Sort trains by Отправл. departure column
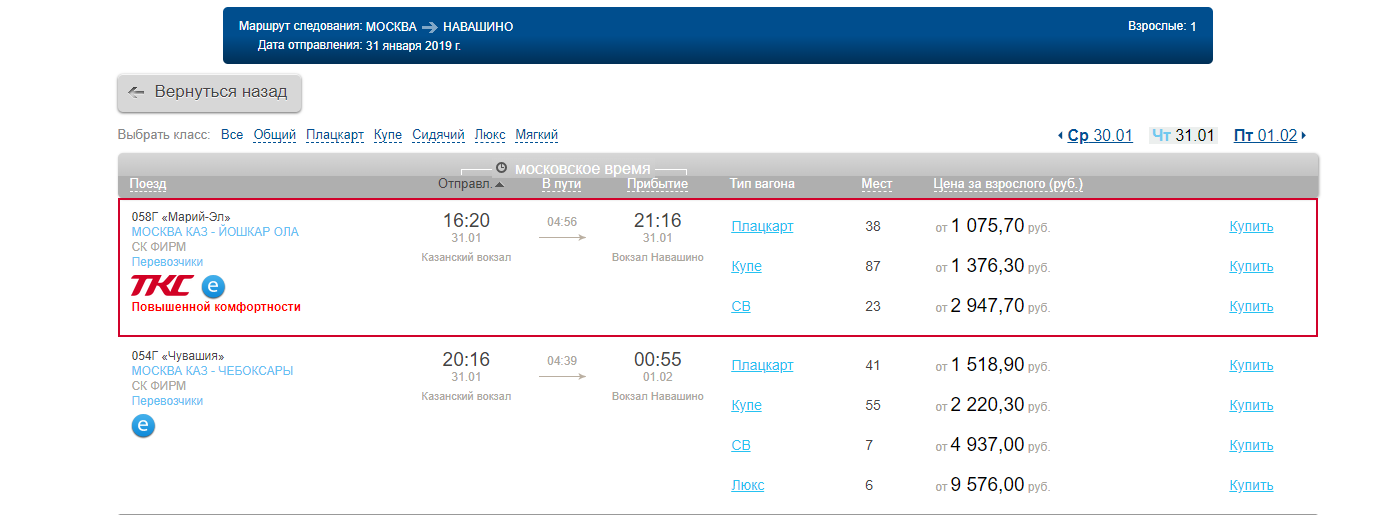 [465, 184]
